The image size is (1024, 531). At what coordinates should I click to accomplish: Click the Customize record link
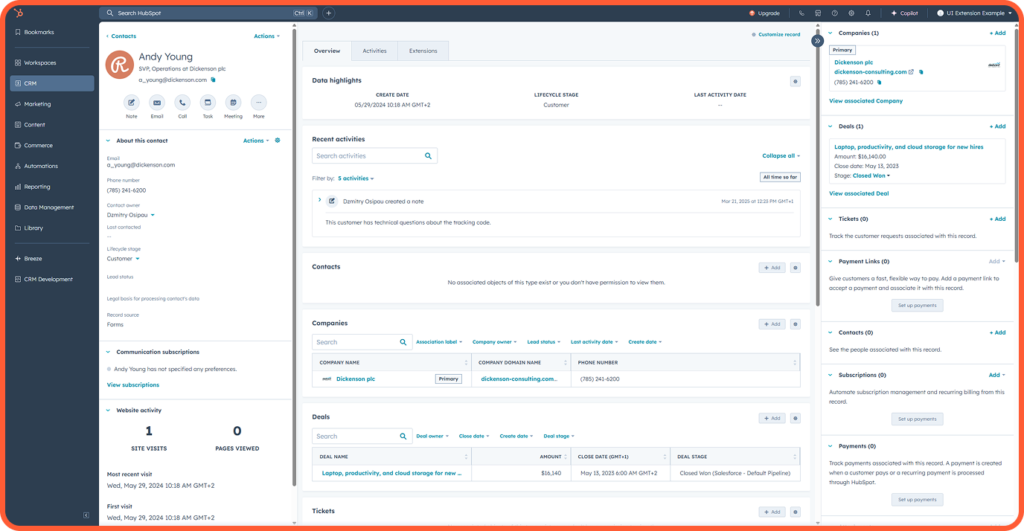pyautogui.click(x=776, y=35)
